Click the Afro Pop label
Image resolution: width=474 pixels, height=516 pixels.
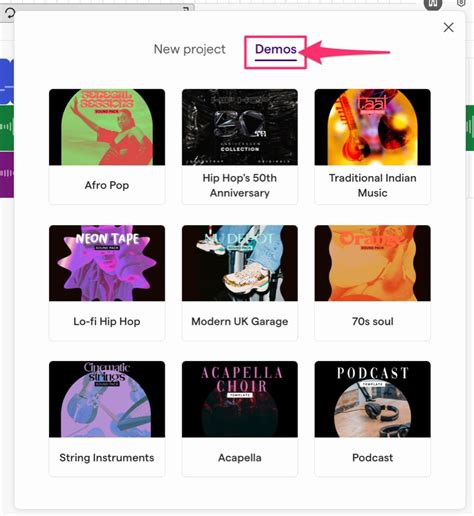(x=107, y=185)
